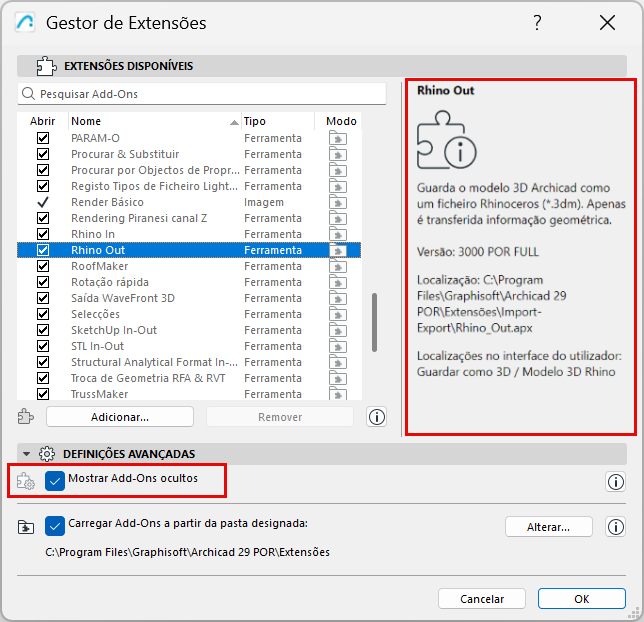The image size is (644, 622).
Task: Click the Archicad logo icon in title bar
Action: [25, 23]
